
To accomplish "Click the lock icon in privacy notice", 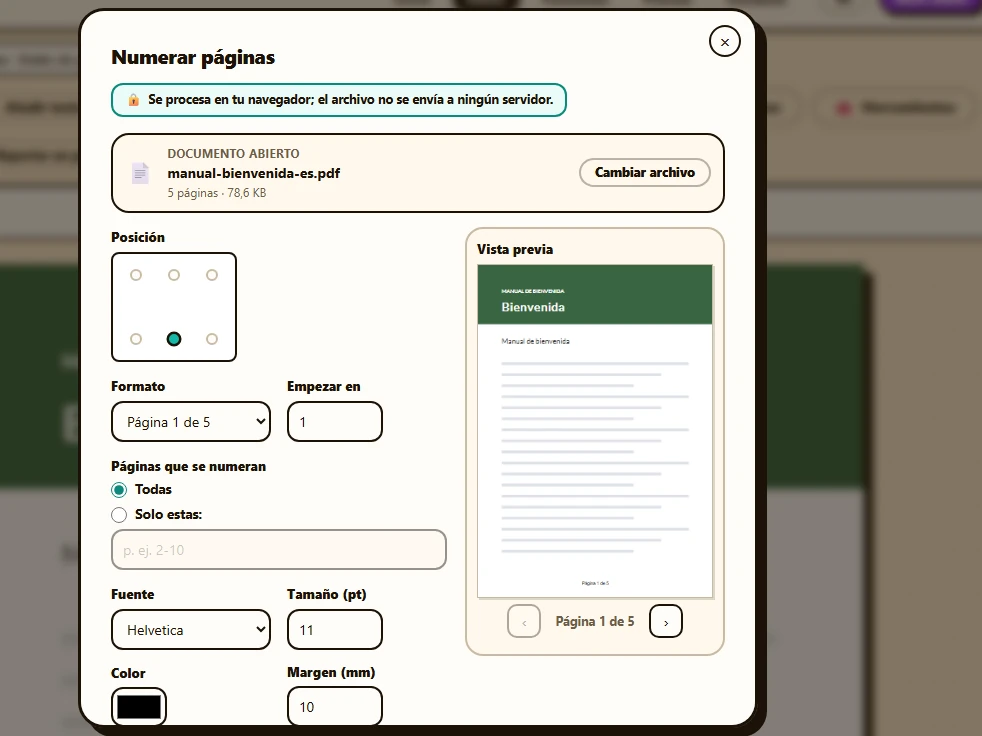I will point(133,100).
